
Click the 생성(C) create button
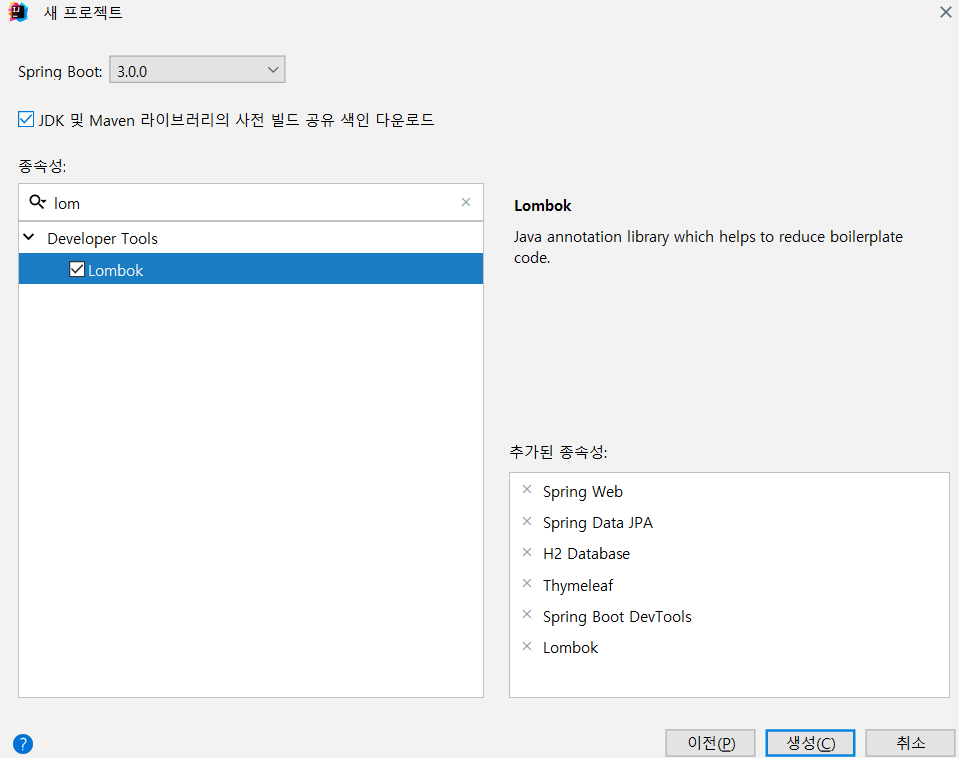click(810, 743)
